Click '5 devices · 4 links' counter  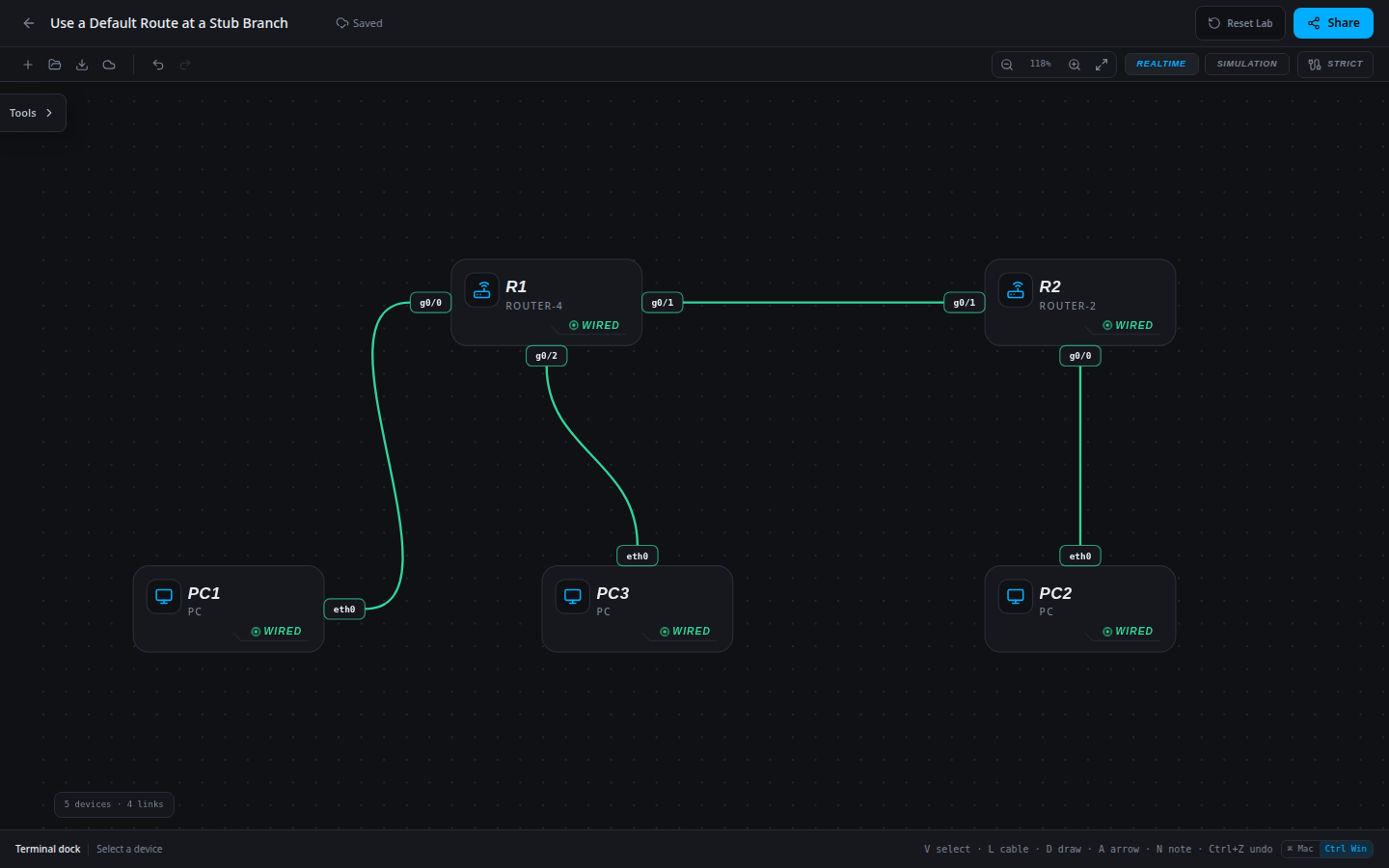114,804
